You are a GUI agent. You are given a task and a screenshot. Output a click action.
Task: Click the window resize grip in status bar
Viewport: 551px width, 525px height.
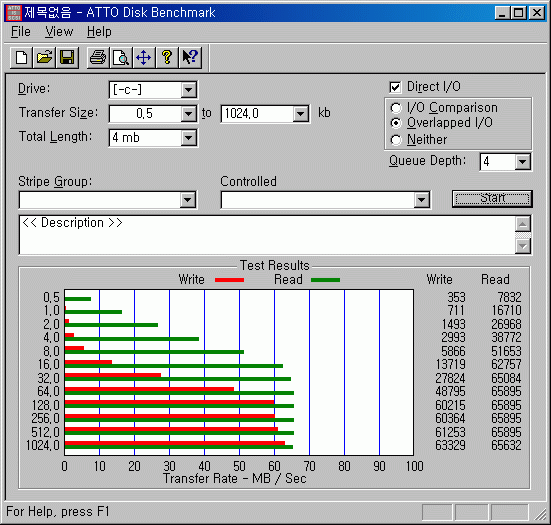point(540,514)
